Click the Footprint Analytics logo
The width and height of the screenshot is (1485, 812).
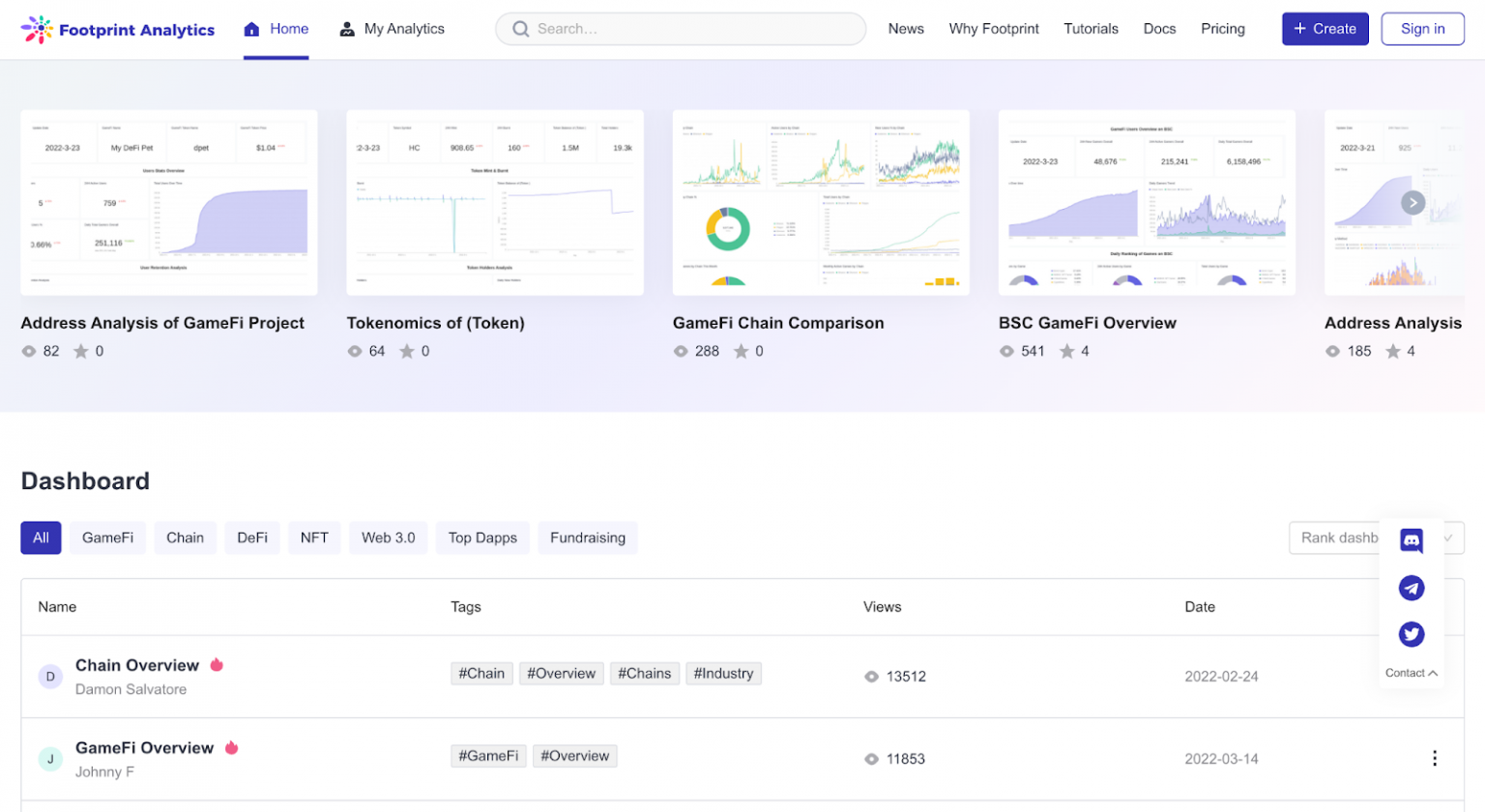[117, 29]
